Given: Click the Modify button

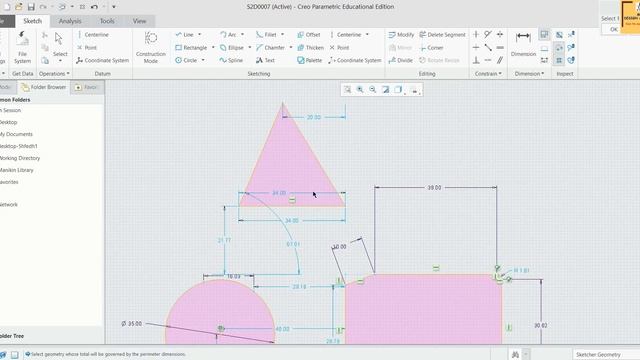Looking at the screenshot, I should [401, 35].
